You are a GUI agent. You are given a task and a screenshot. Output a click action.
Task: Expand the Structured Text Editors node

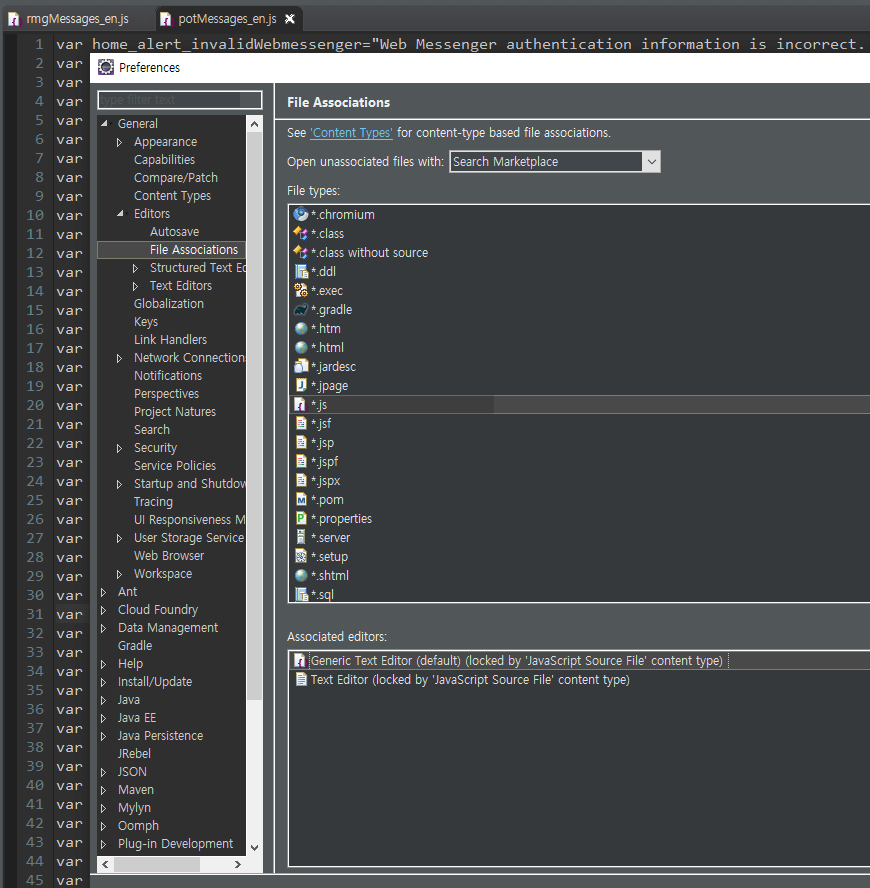point(135,268)
